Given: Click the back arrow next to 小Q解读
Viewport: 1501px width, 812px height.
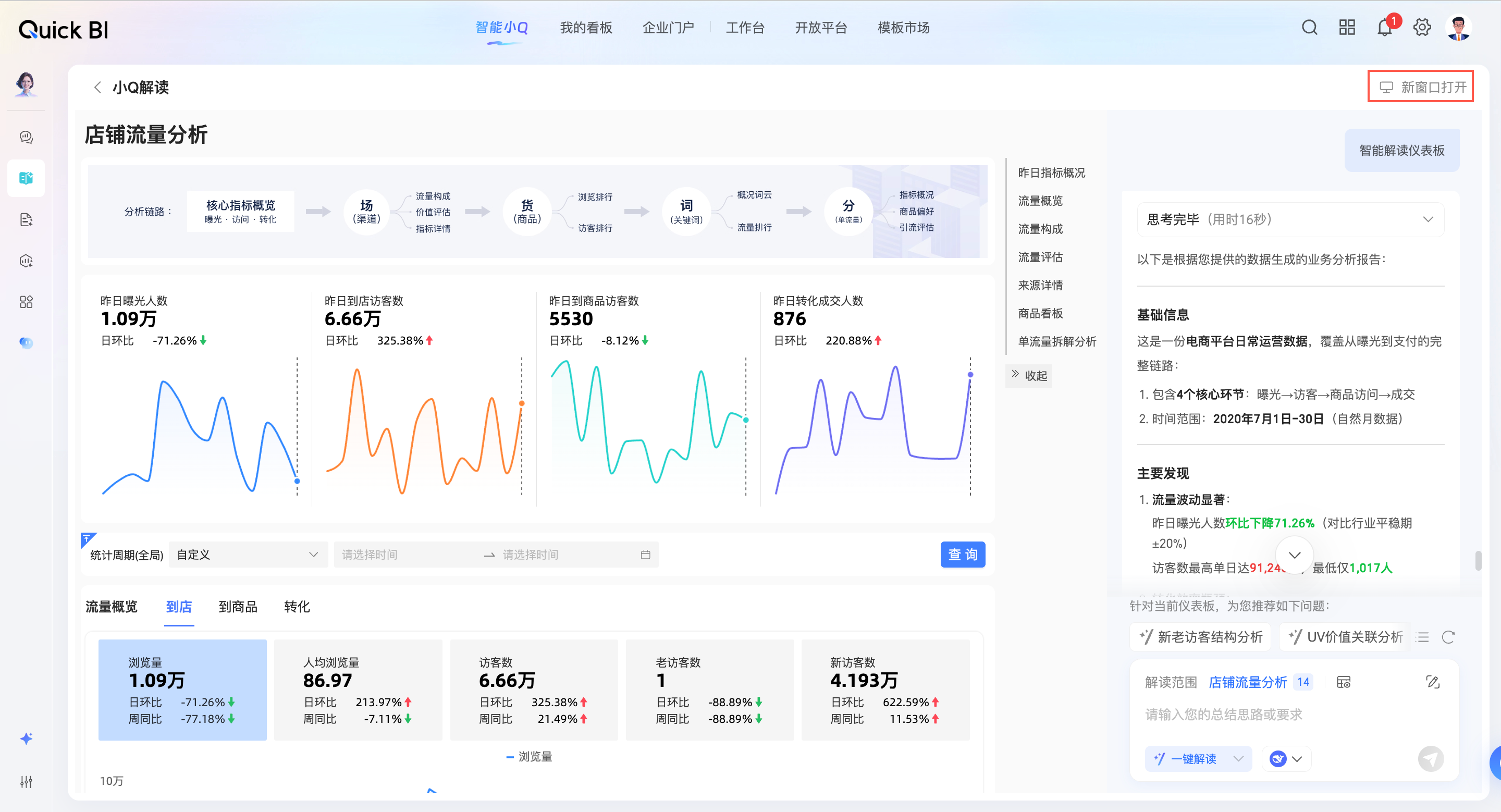Looking at the screenshot, I should 98,88.
